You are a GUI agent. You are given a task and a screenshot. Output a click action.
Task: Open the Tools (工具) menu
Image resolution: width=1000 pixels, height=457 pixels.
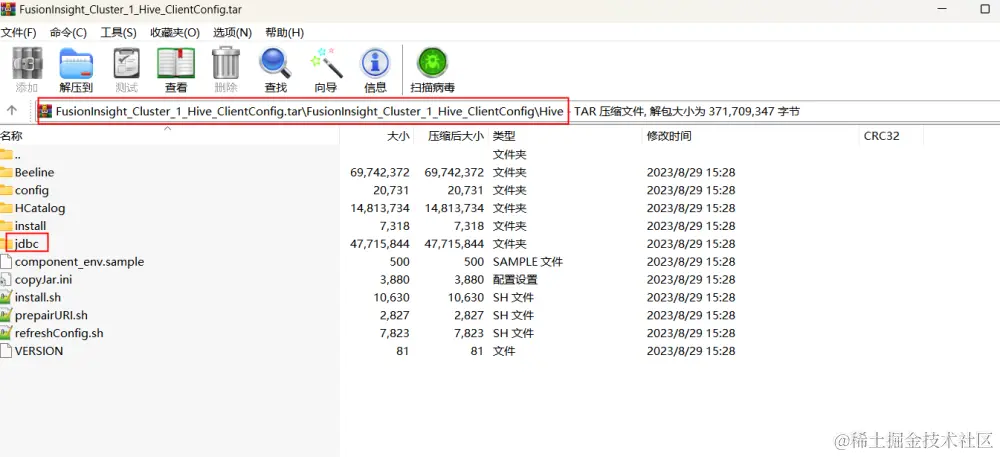pos(119,33)
